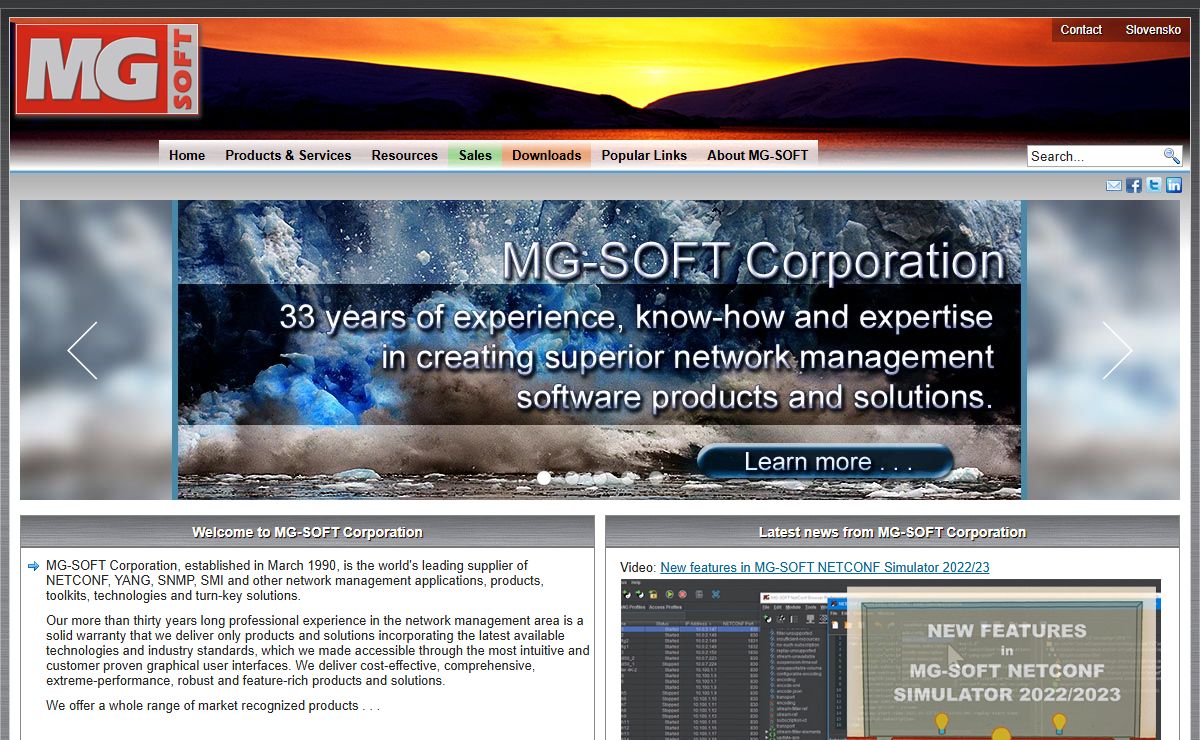Open the Facebook icon link
1200x740 pixels.
coord(1134,185)
